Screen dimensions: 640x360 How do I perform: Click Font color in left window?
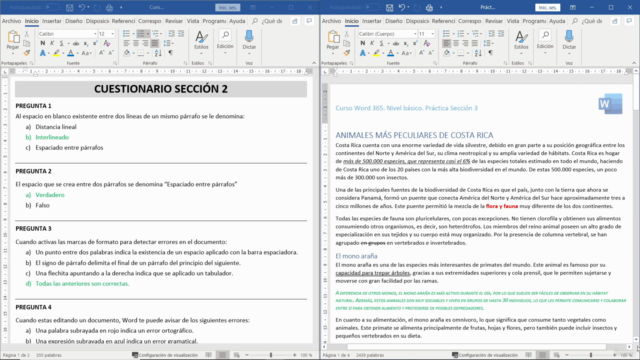pyautogui.click(x=71, y=53)
